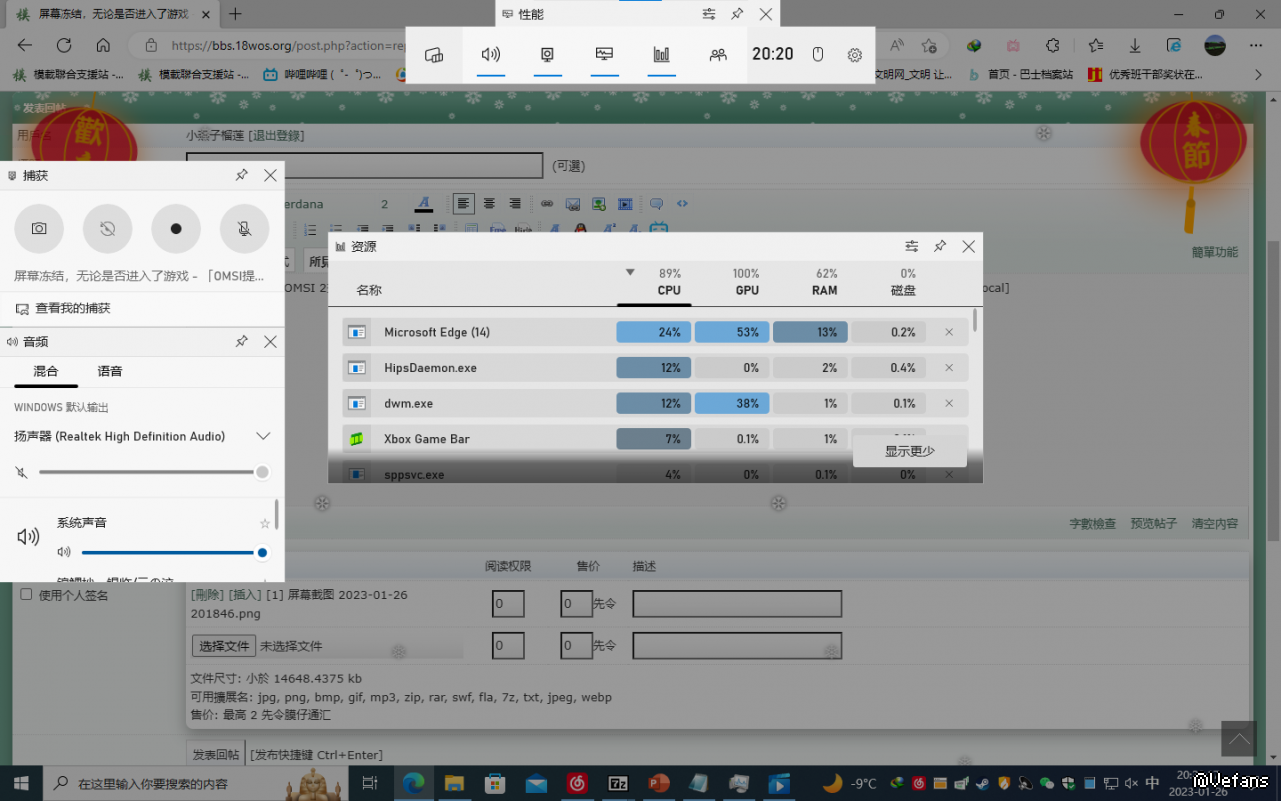Expand the 扬声器 output device dropdown

263,436
